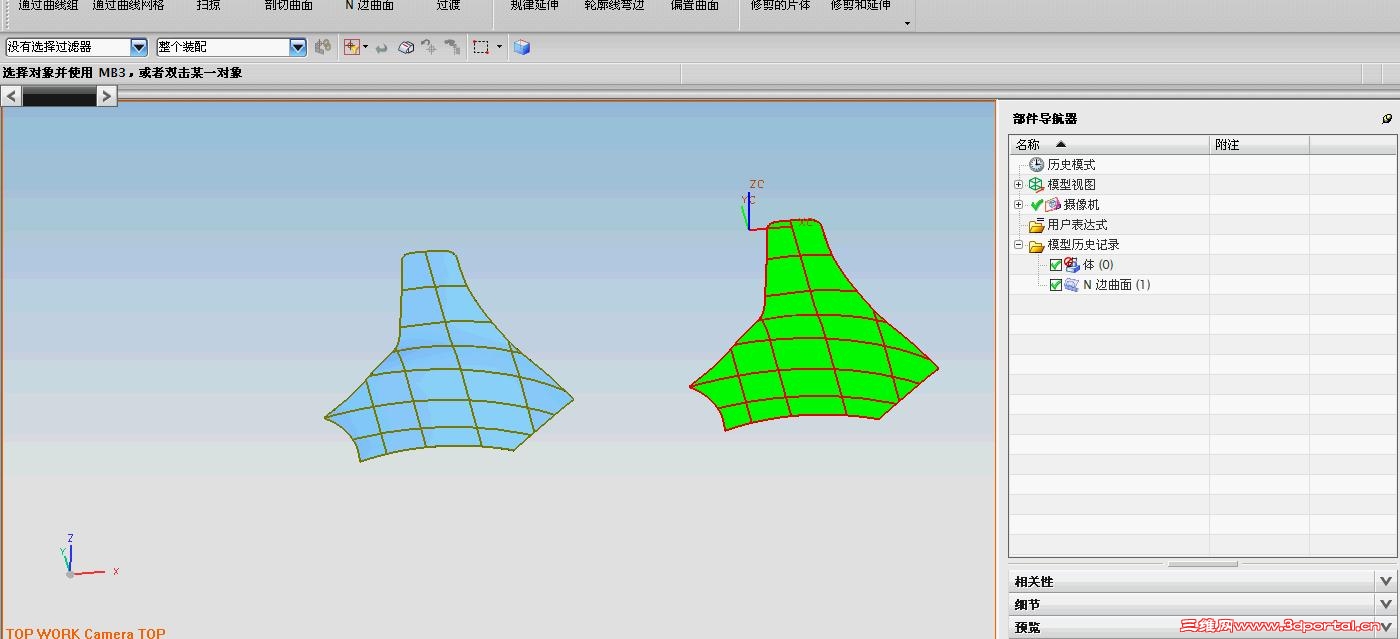Screen dimensions: 1400x639
Task: Click the 剖切曲面 section surface command
Action: coord(289,6)
